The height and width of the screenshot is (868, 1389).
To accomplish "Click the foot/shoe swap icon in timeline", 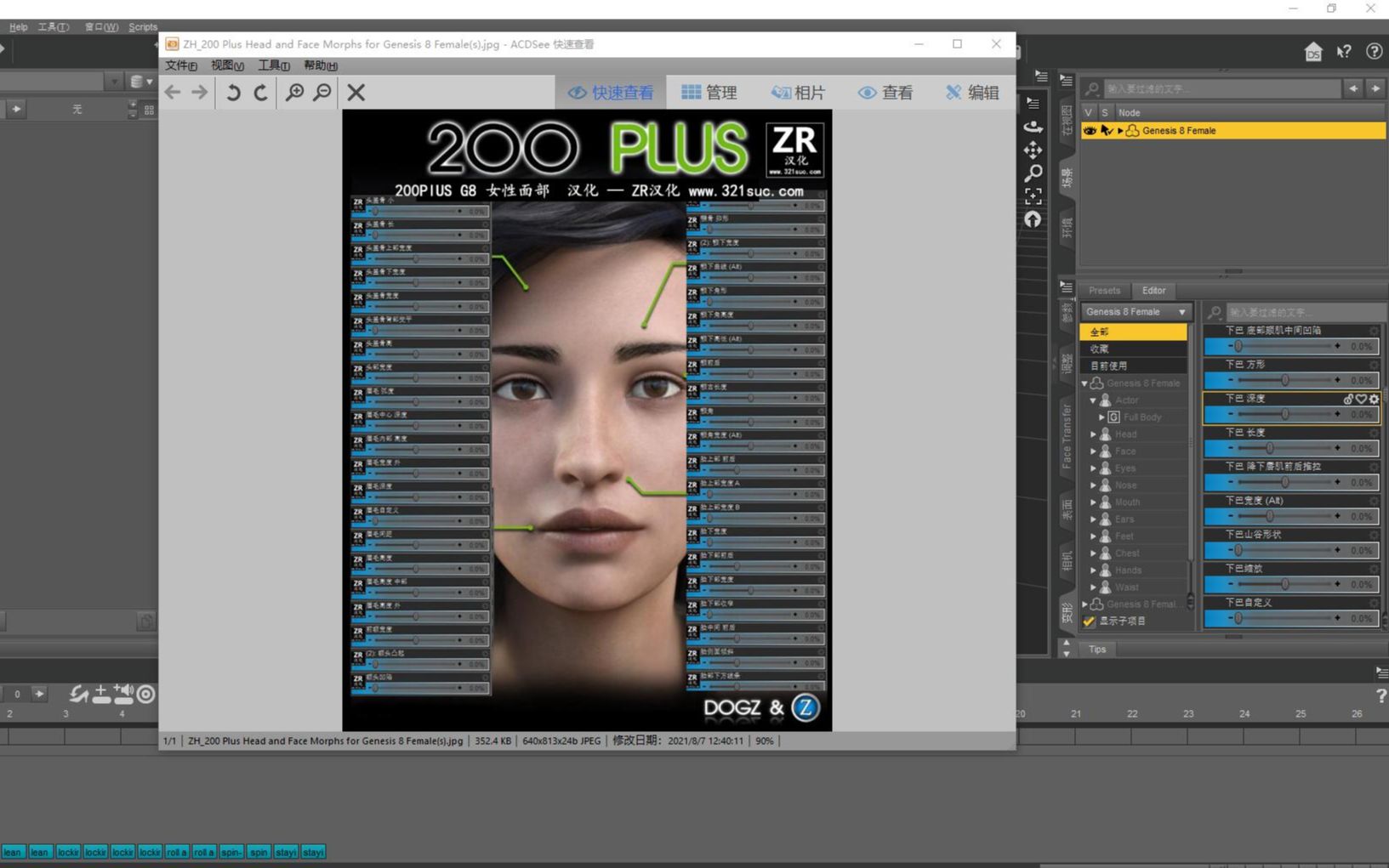I will [78, 695].
